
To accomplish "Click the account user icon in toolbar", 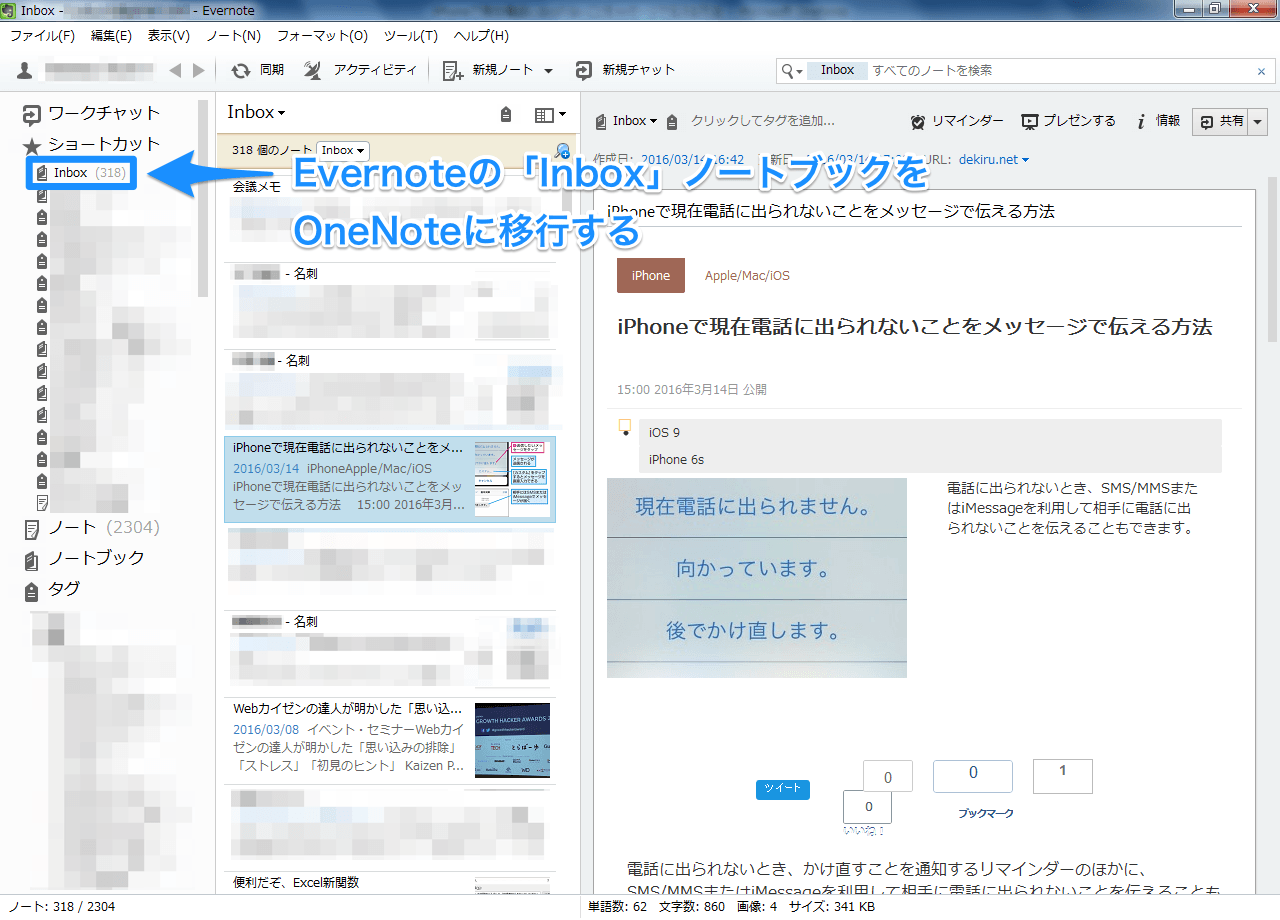I will (26, 70).
